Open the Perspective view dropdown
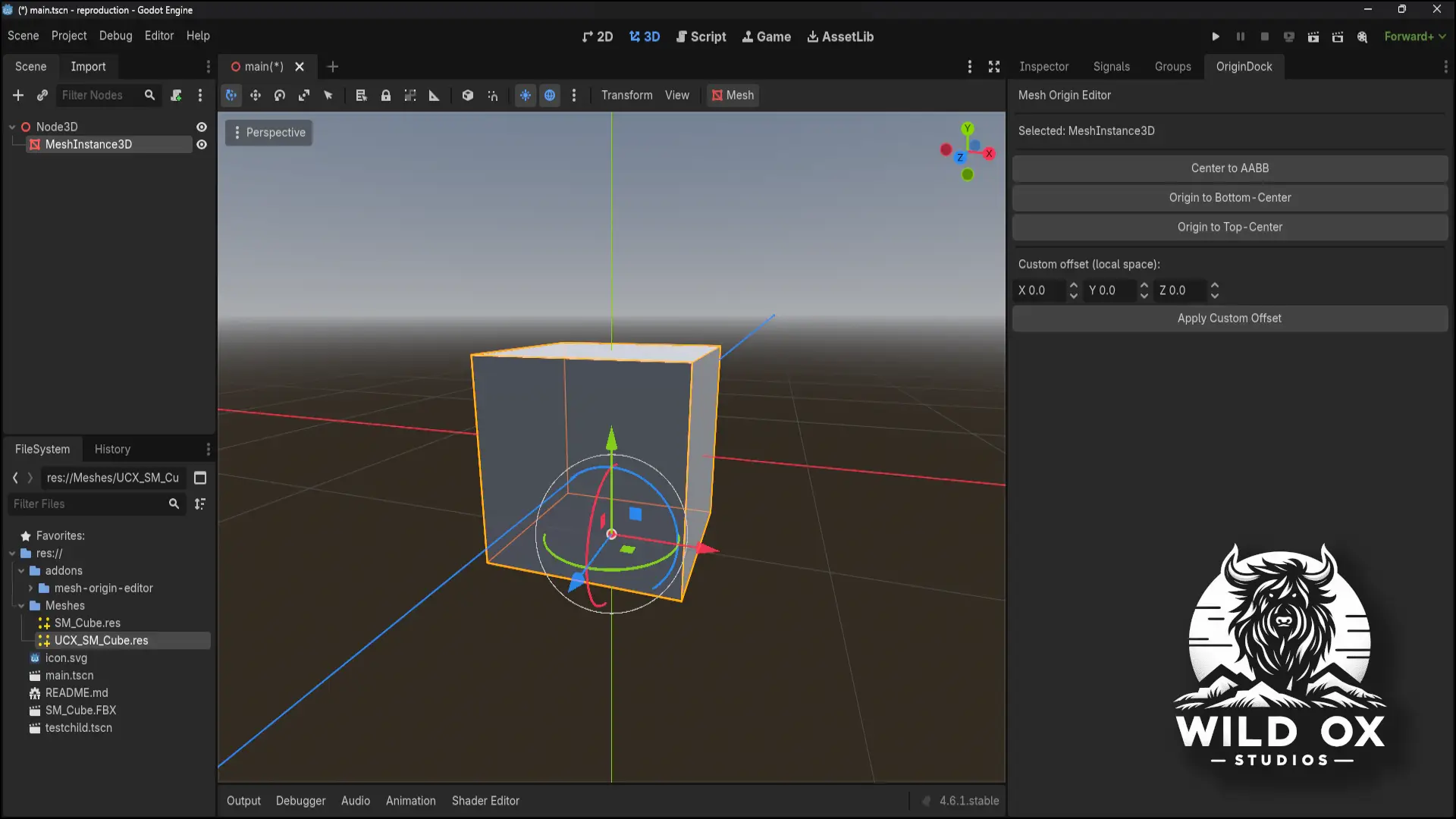Viewport: 1456px width, 819px height. pos(268,133)
